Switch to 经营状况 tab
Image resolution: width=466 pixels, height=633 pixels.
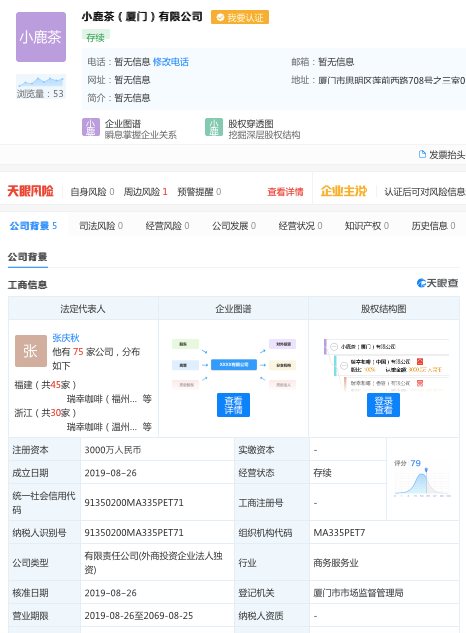(x=300, y=226)
